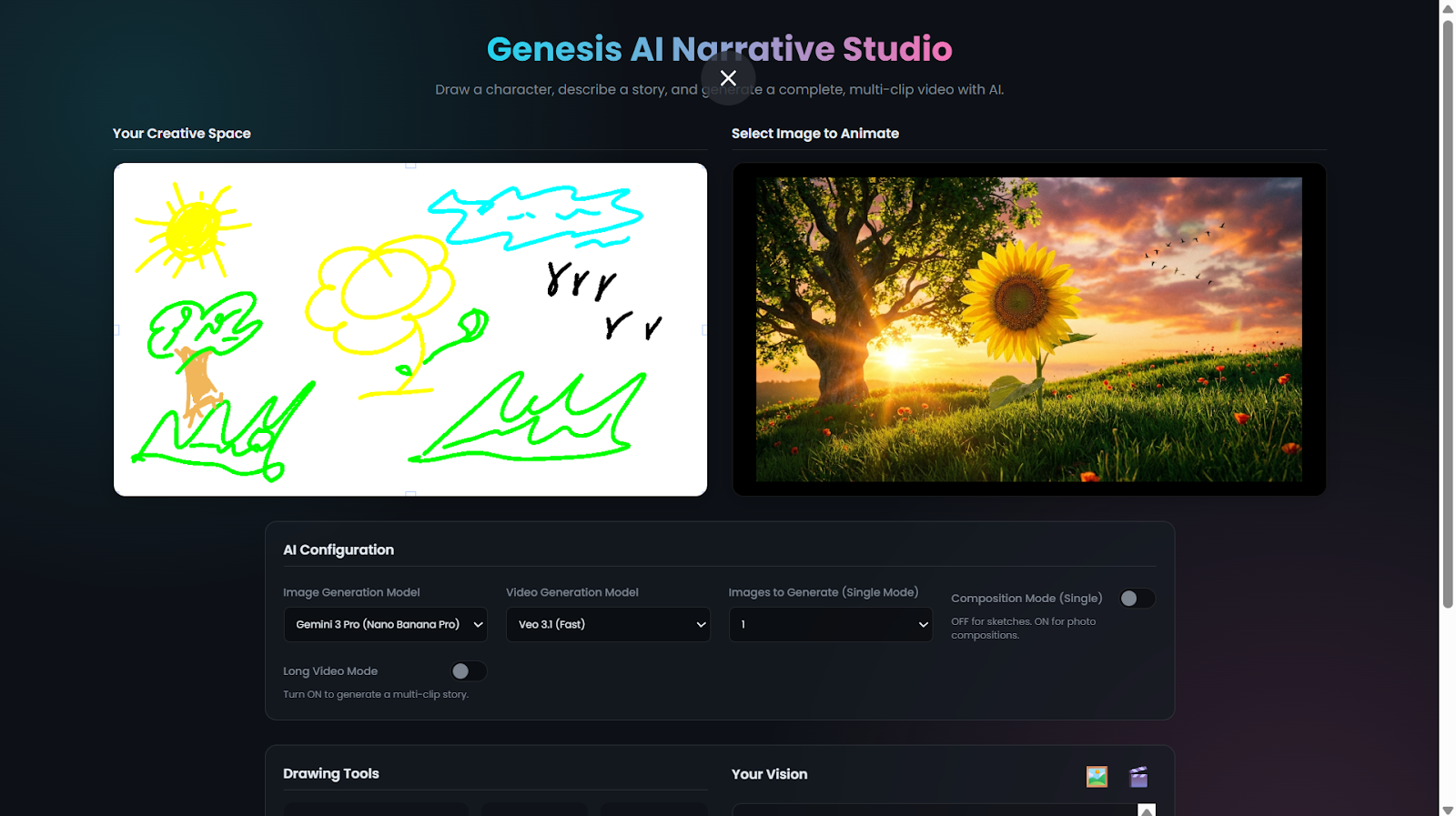Click the top-center resize handle of the canvas

pos(410,165)
